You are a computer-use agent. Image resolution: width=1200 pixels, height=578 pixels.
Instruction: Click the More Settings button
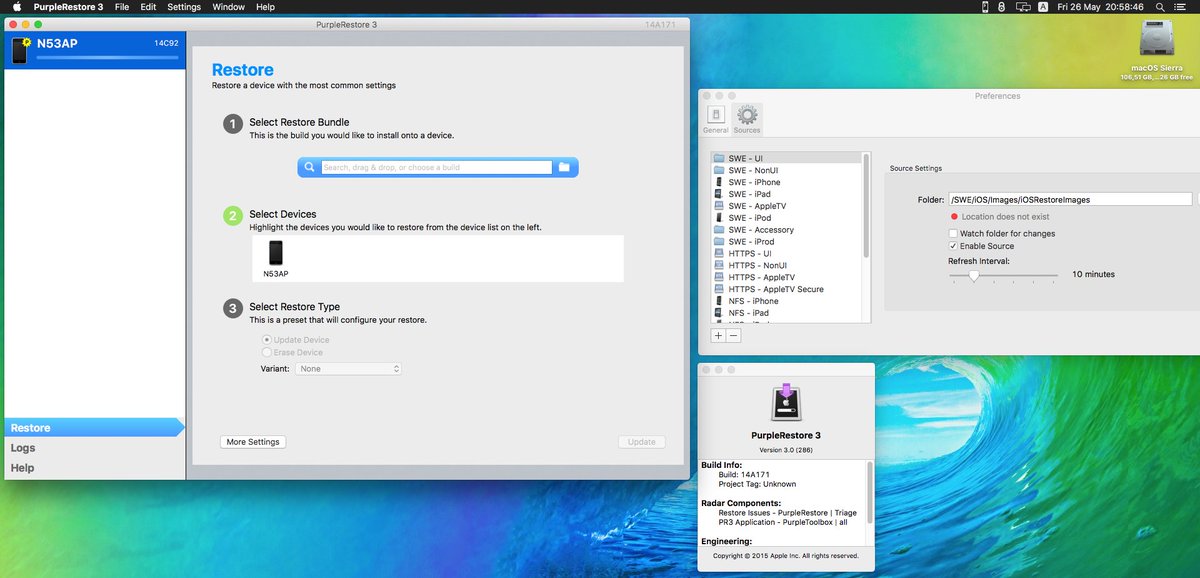(253, 442)
